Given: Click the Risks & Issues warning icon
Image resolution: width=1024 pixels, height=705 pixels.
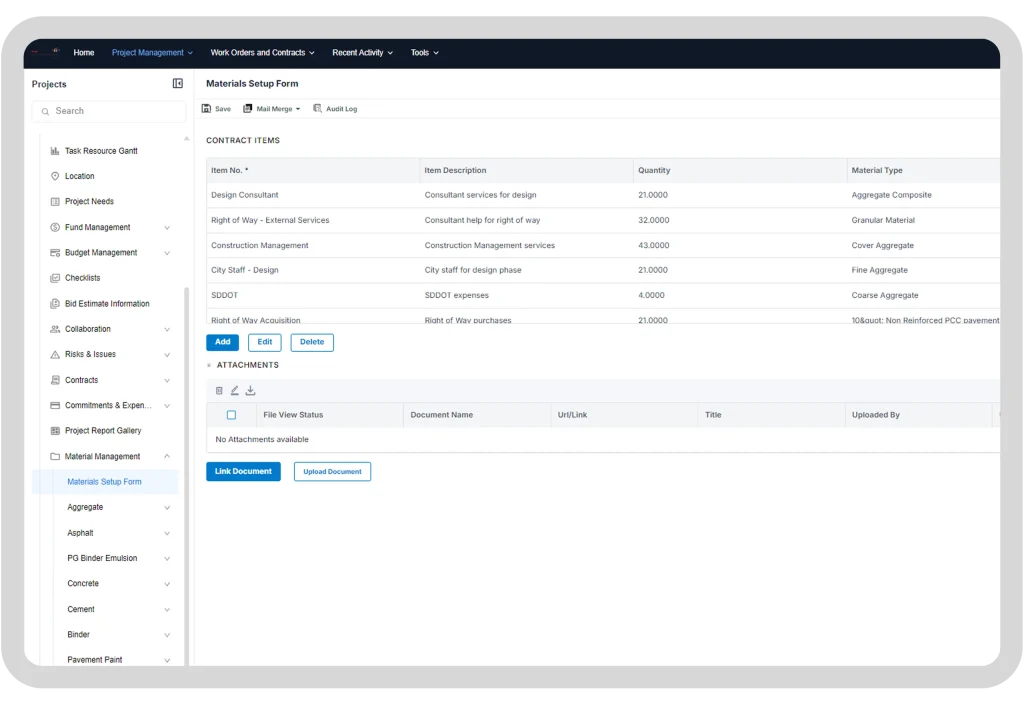Looking at the screenshot, I should pos(55,354).
